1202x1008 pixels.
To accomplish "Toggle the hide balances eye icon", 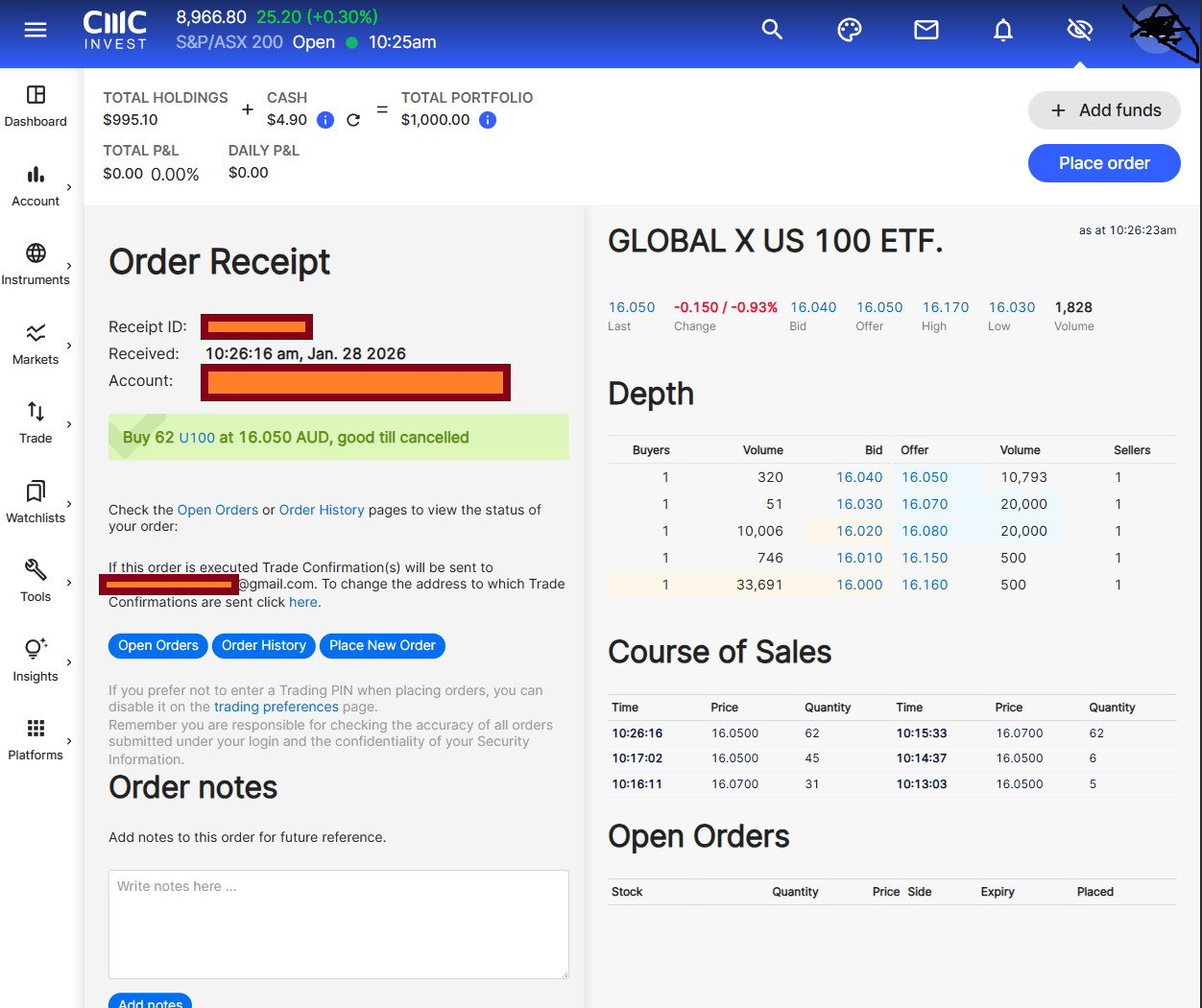I will 1080,30.
